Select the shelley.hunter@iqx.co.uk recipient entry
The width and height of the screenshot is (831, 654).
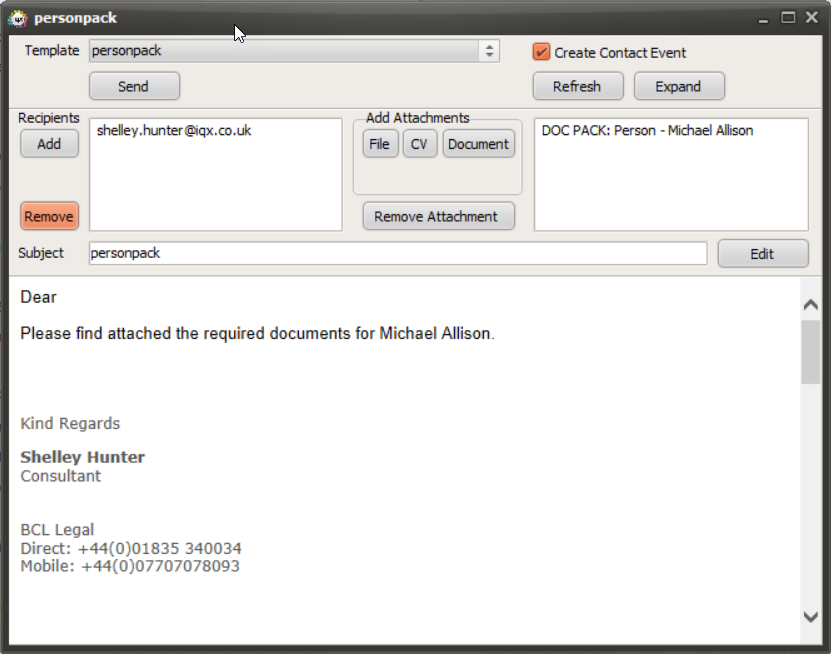pos(174,131)
